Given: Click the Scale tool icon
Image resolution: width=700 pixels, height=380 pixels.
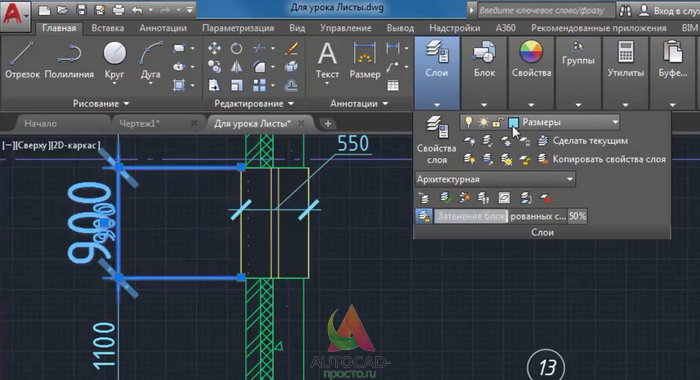Looking at the screenshot, I should click(x=236, y=85).
